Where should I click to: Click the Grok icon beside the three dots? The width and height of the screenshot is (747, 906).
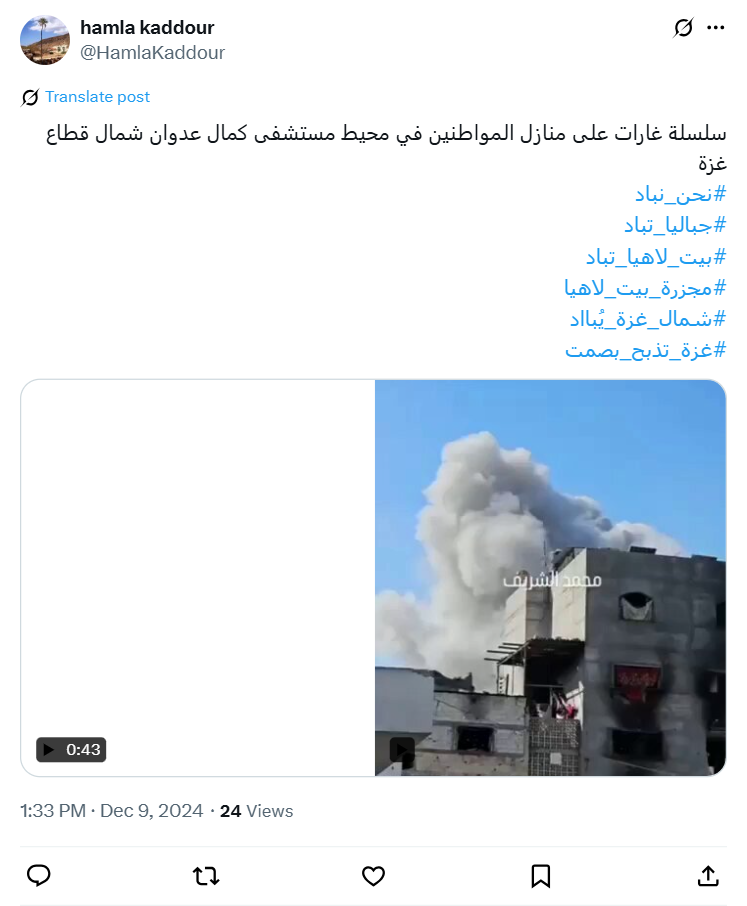tap(683, 27)
